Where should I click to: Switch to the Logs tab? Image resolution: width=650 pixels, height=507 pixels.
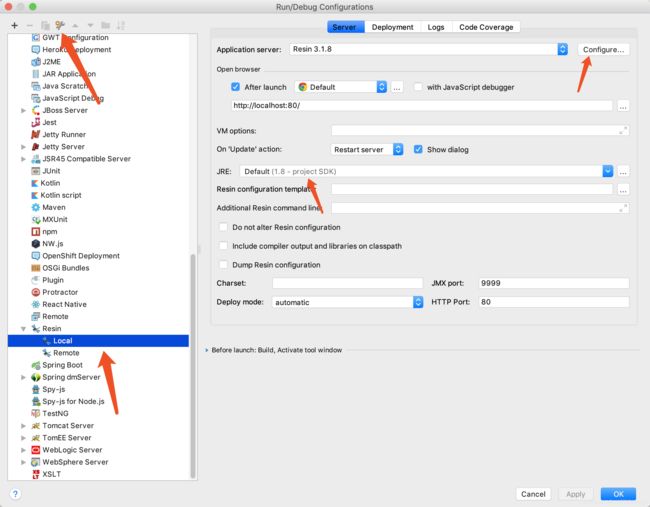[x=436, y=27]
